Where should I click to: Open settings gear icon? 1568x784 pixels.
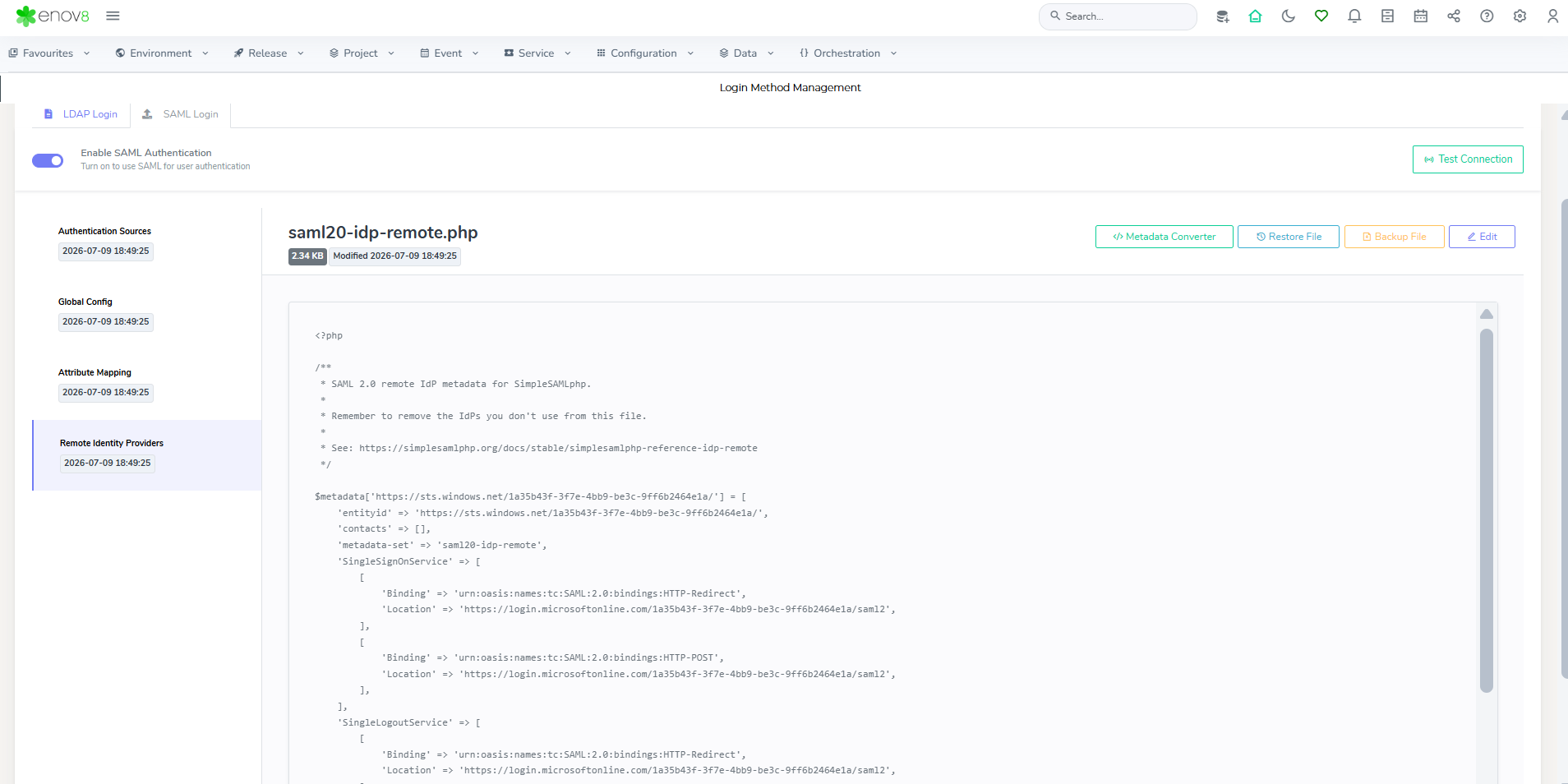(x=1520, y=16)
